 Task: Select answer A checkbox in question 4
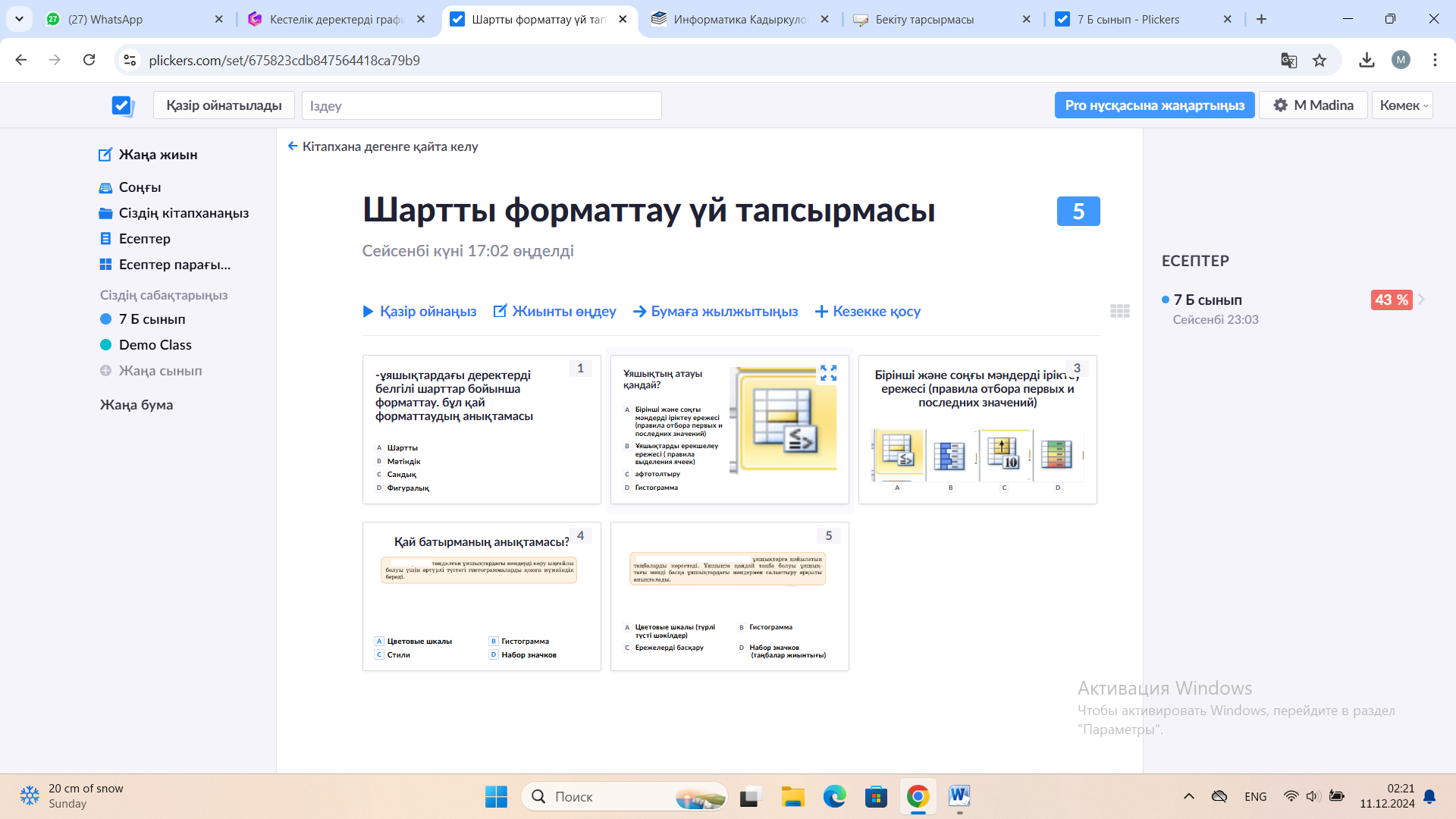(379, 642)
